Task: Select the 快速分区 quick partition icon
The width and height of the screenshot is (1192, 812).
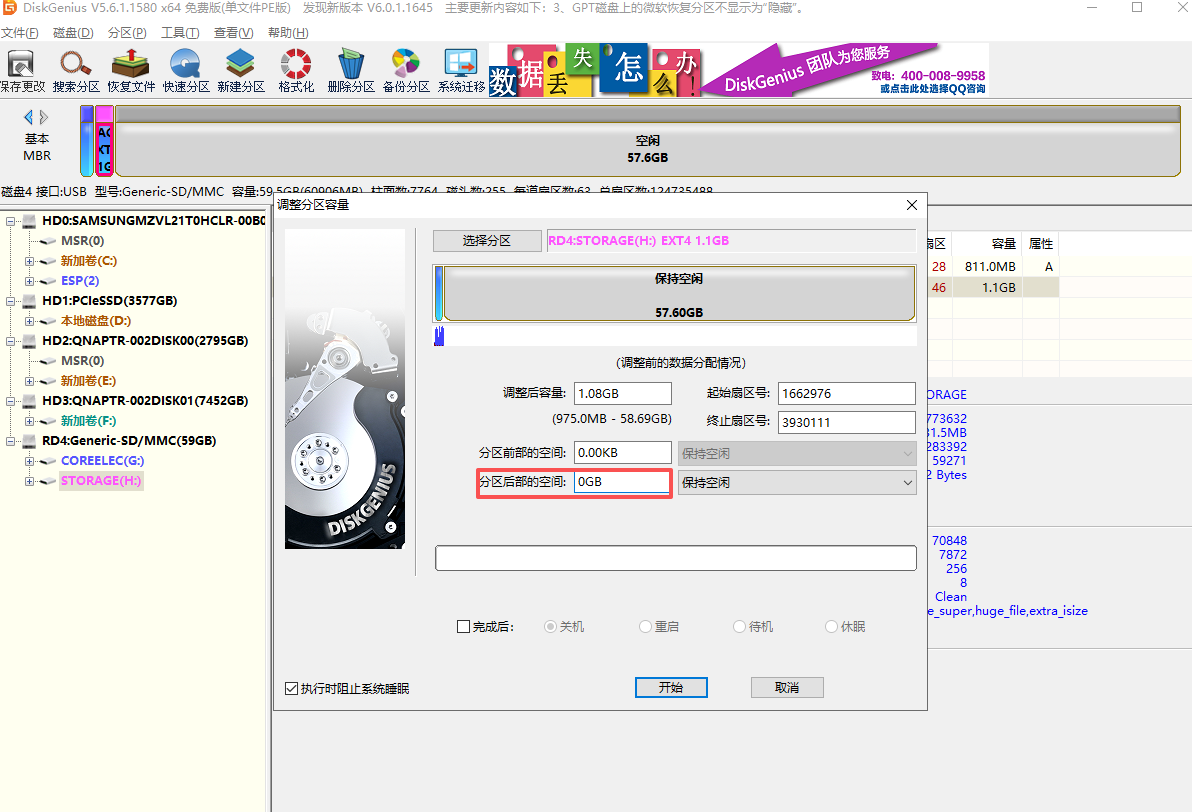Action: click(x=186, y=70)
